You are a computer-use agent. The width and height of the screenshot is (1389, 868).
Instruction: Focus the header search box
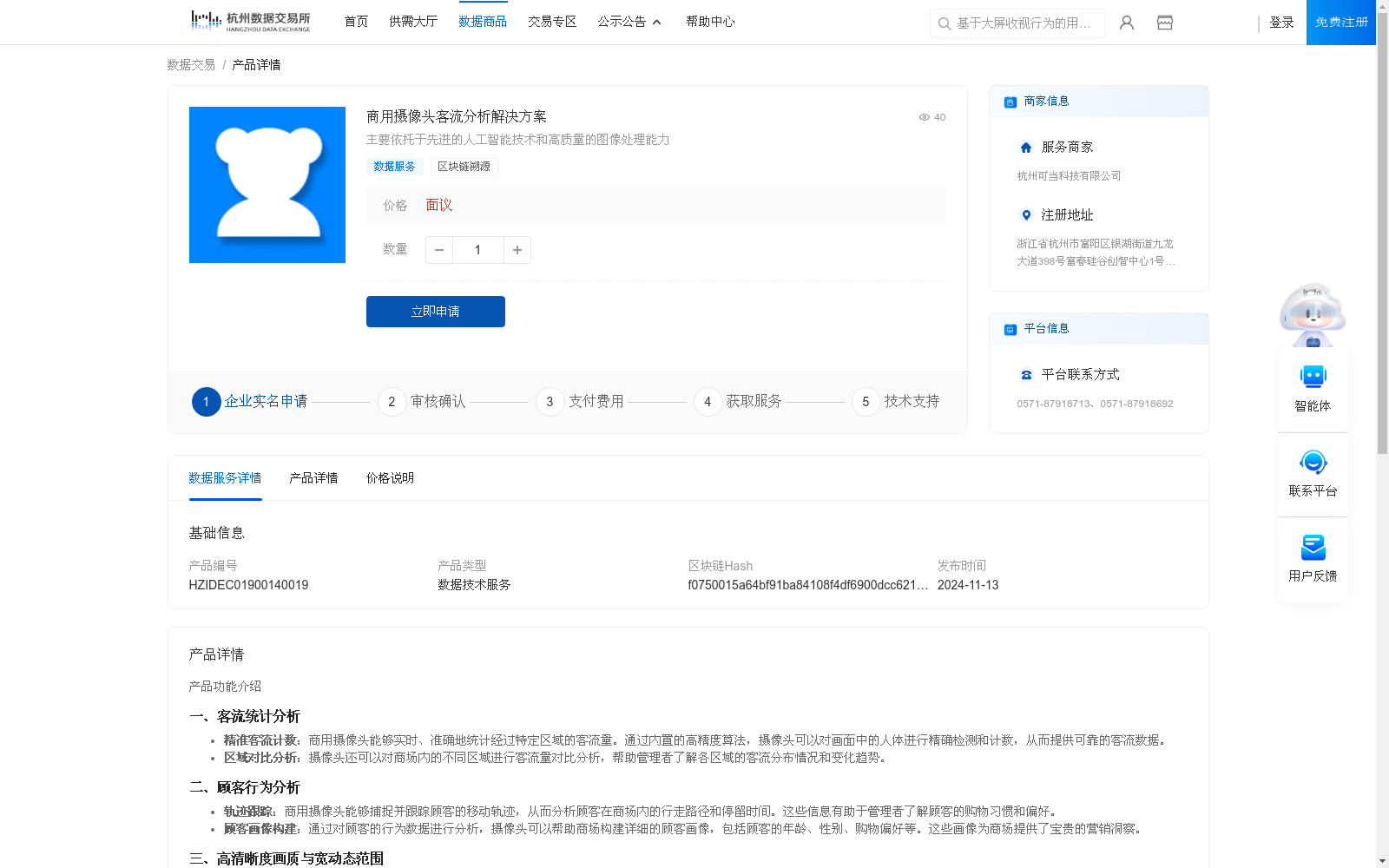[x=1017, y=23]
